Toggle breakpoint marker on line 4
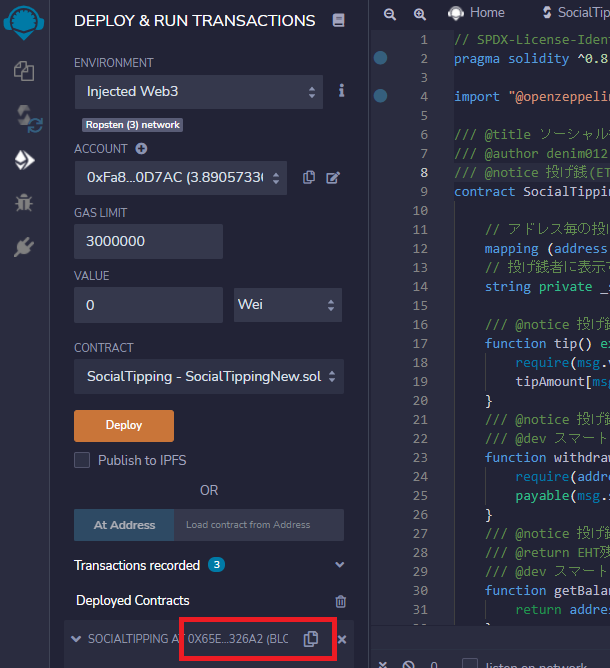Image resolution: width=610 pixels, height=668 pixels. coord(380,96)
